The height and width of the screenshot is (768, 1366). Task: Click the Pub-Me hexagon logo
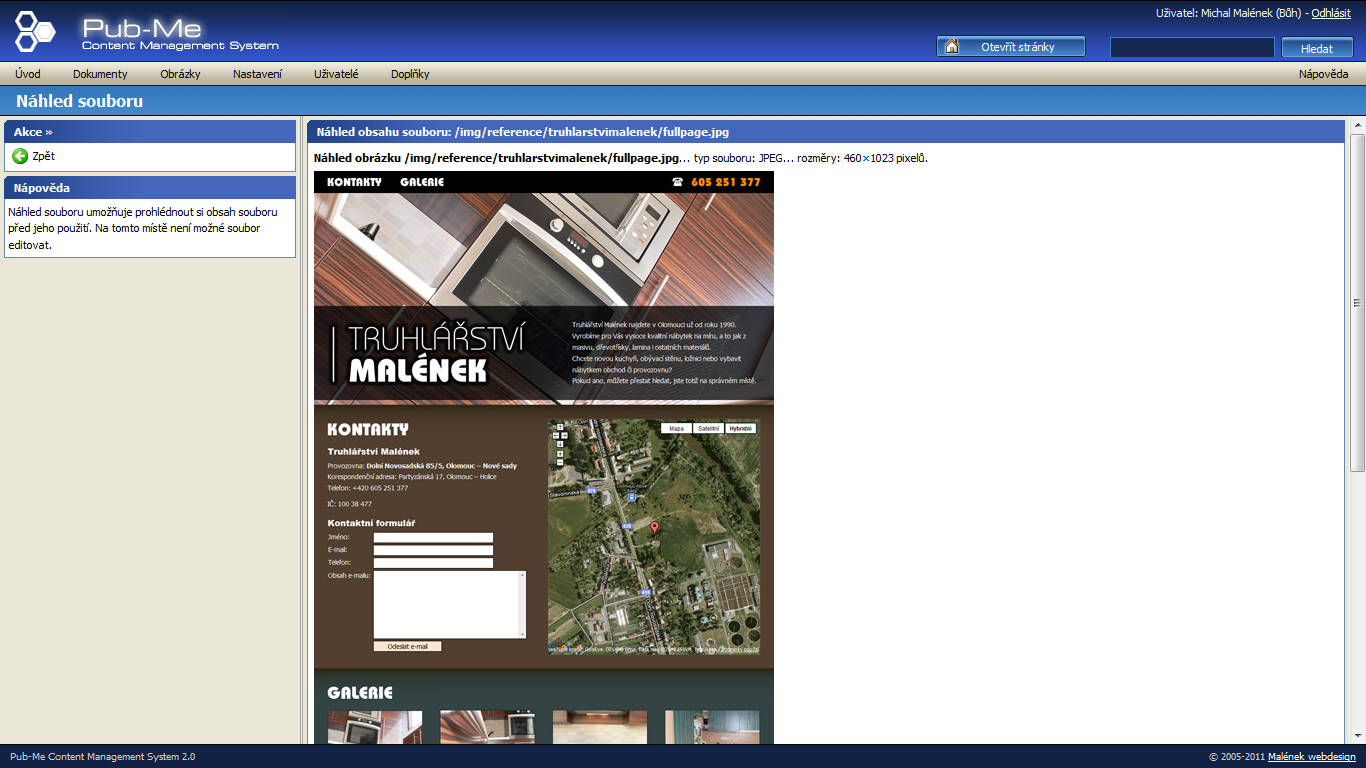[35, 31]
